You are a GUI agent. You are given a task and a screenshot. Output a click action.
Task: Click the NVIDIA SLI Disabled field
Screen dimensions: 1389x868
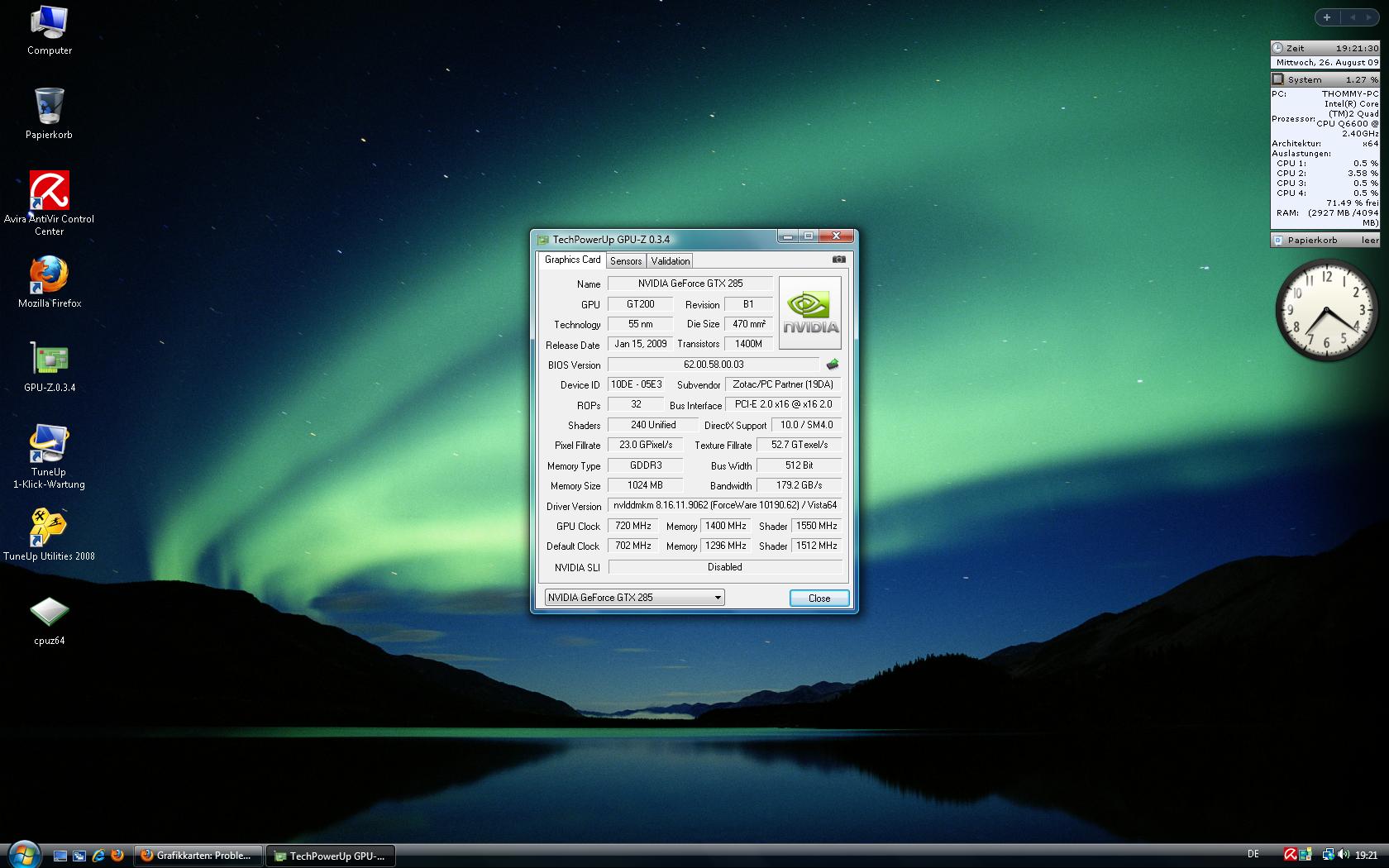[x=725, y=567]
